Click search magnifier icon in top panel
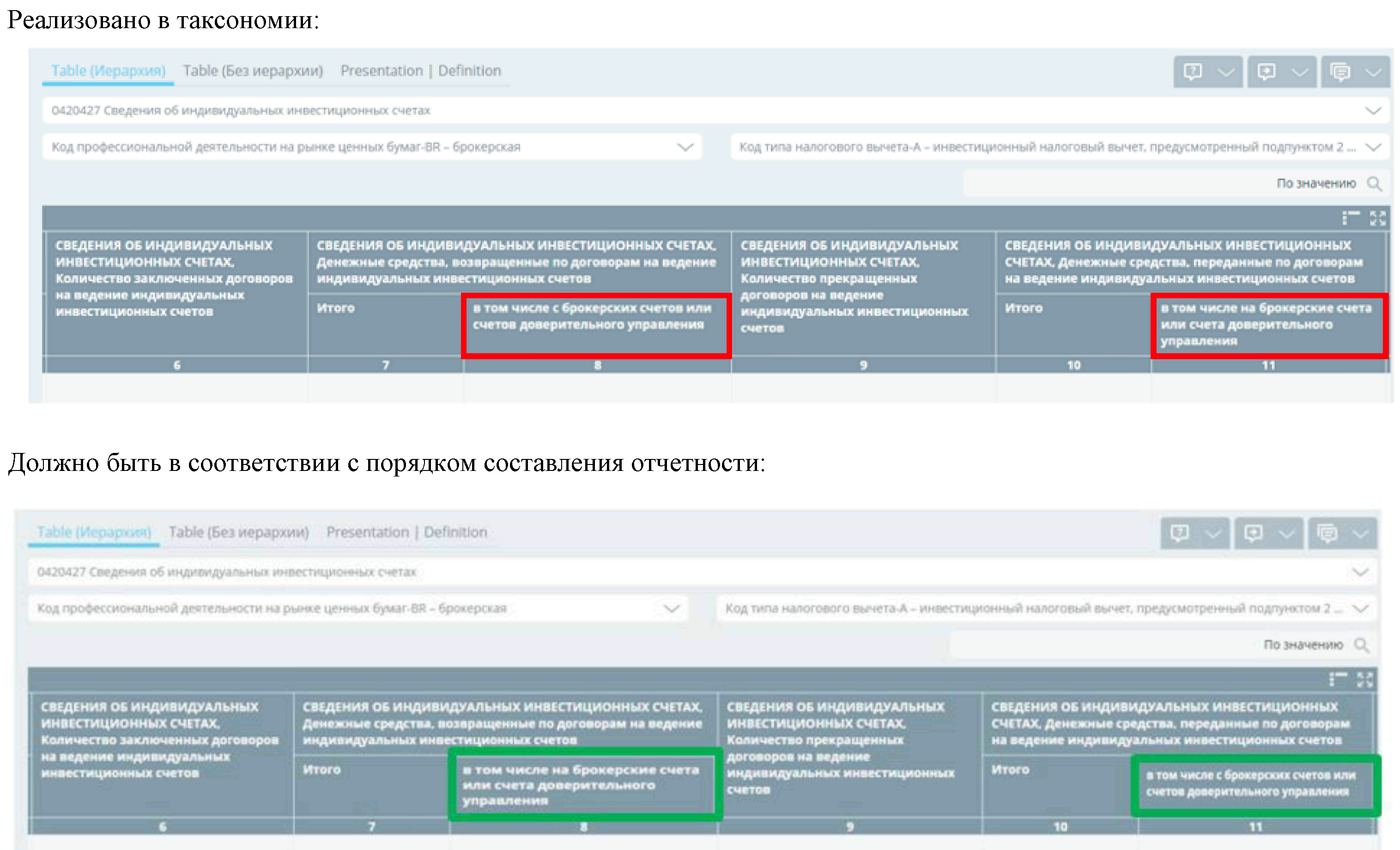Image resolution: width=1400 pixels, height=850 pixels. tap(1374, 183)
